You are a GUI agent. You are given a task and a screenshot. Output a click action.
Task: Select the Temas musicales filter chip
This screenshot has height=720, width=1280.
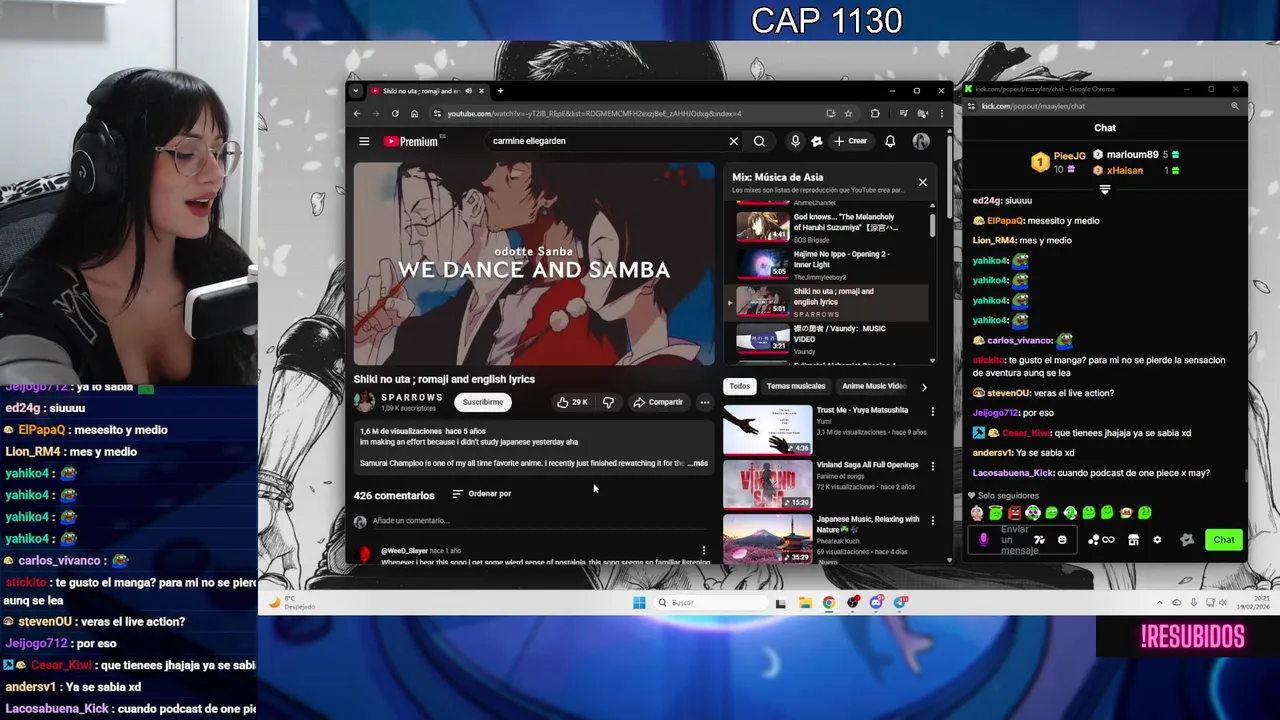[796, 386]
